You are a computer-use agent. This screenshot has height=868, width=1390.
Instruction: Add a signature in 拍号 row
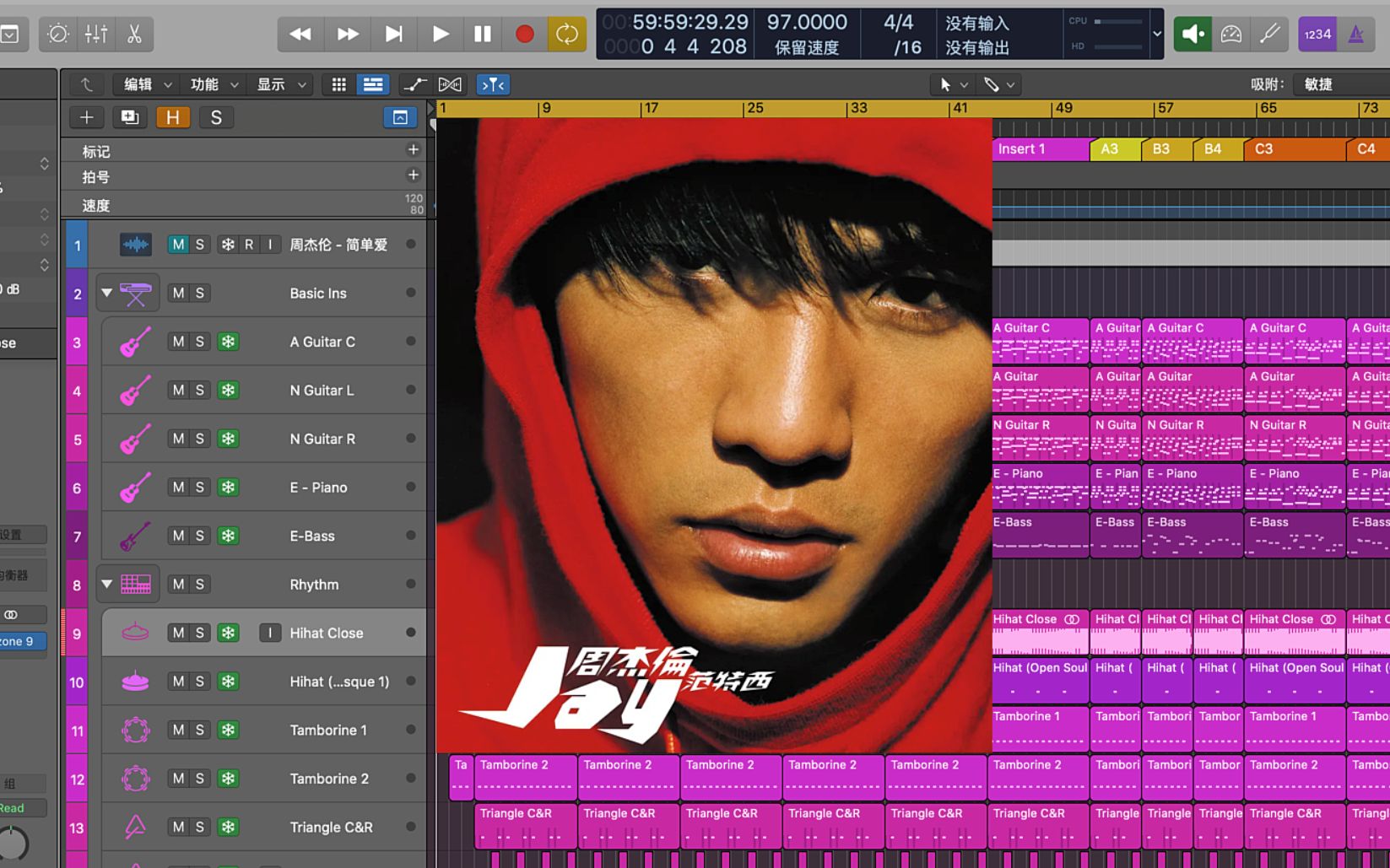point(413,175)
